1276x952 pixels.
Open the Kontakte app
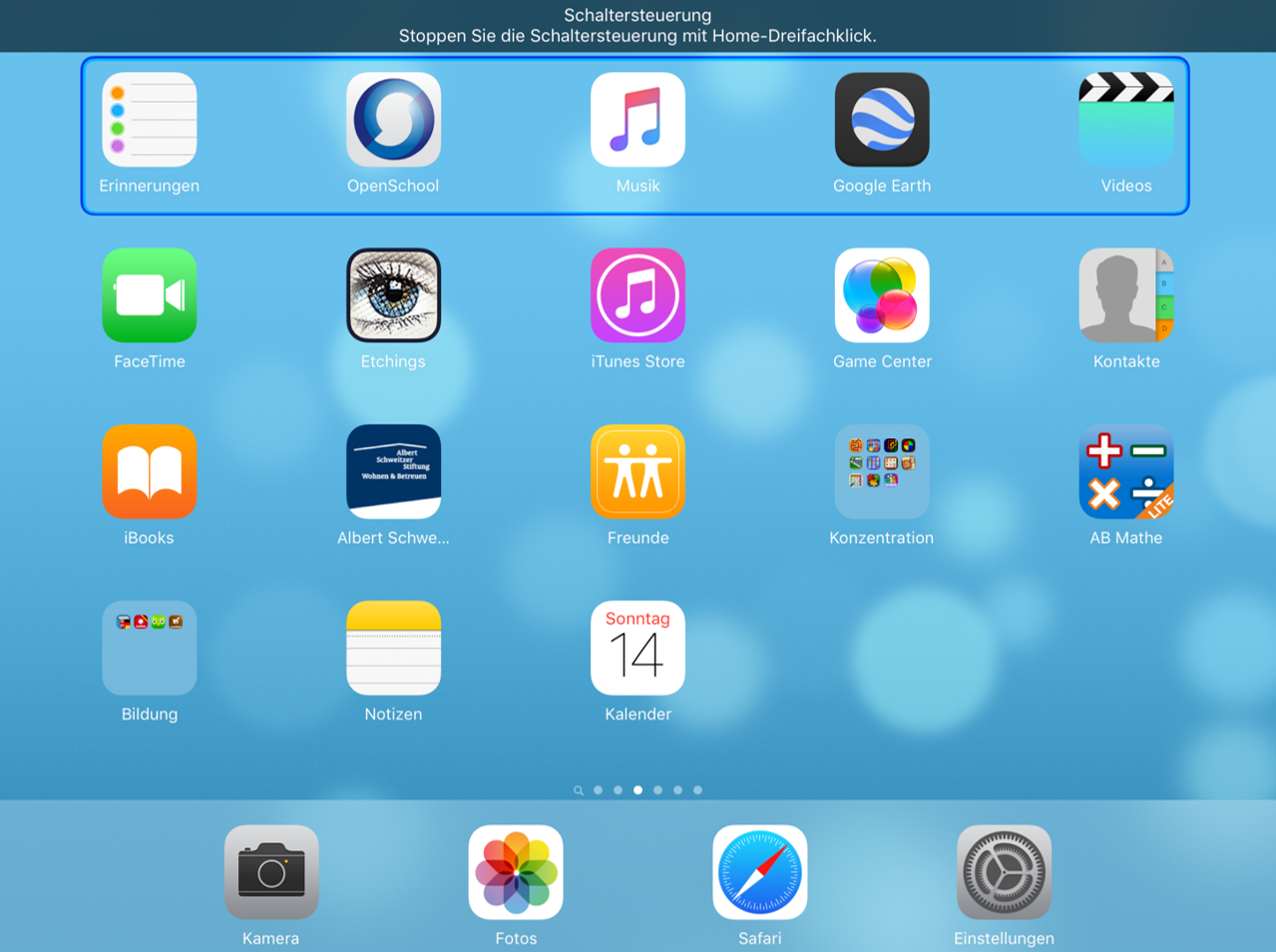point(1126,295)
